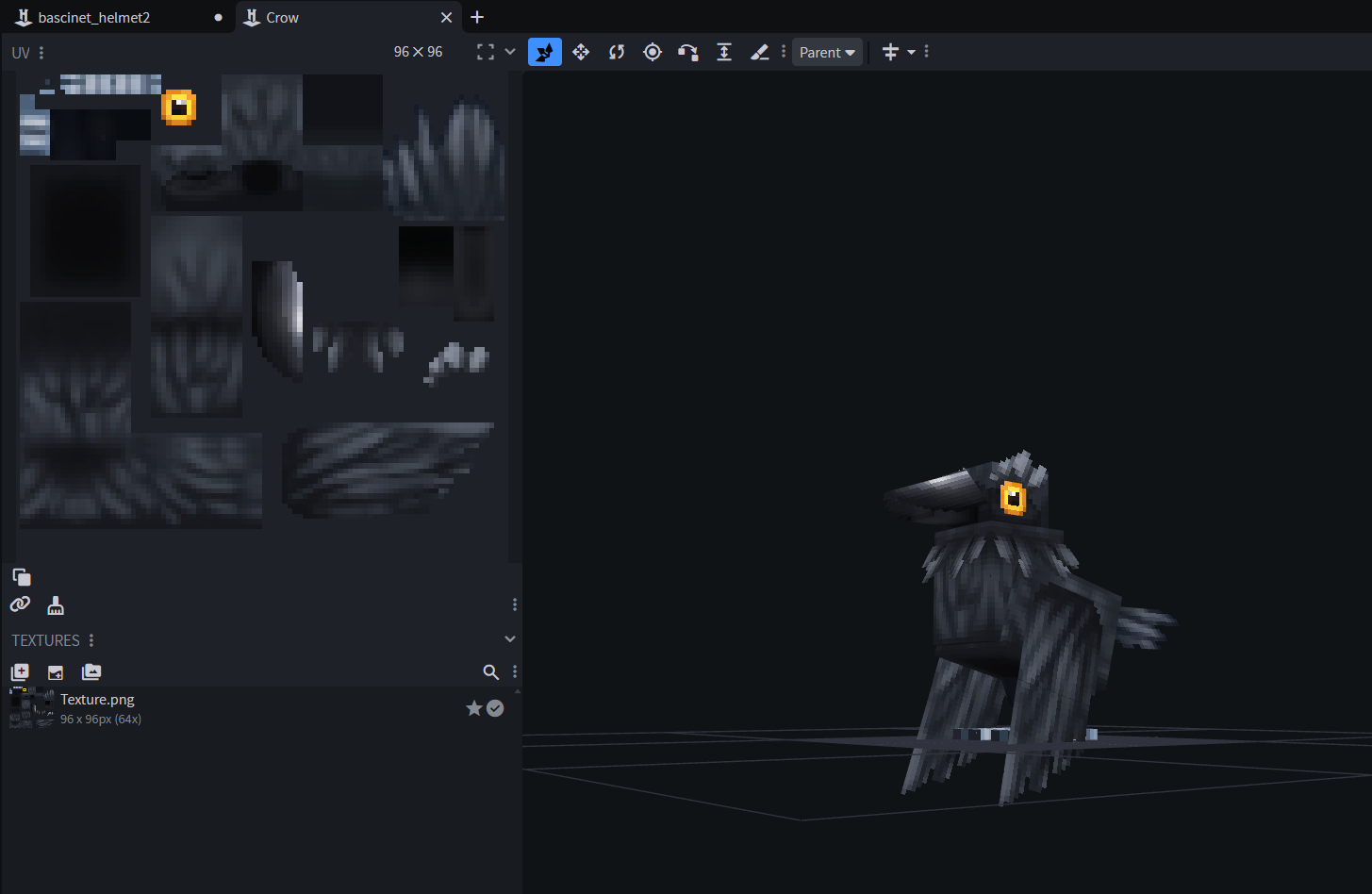This screenshot has width=1372, height=894.
Task: Click the TEXTURES panel header label
Action: click(45, 640)
